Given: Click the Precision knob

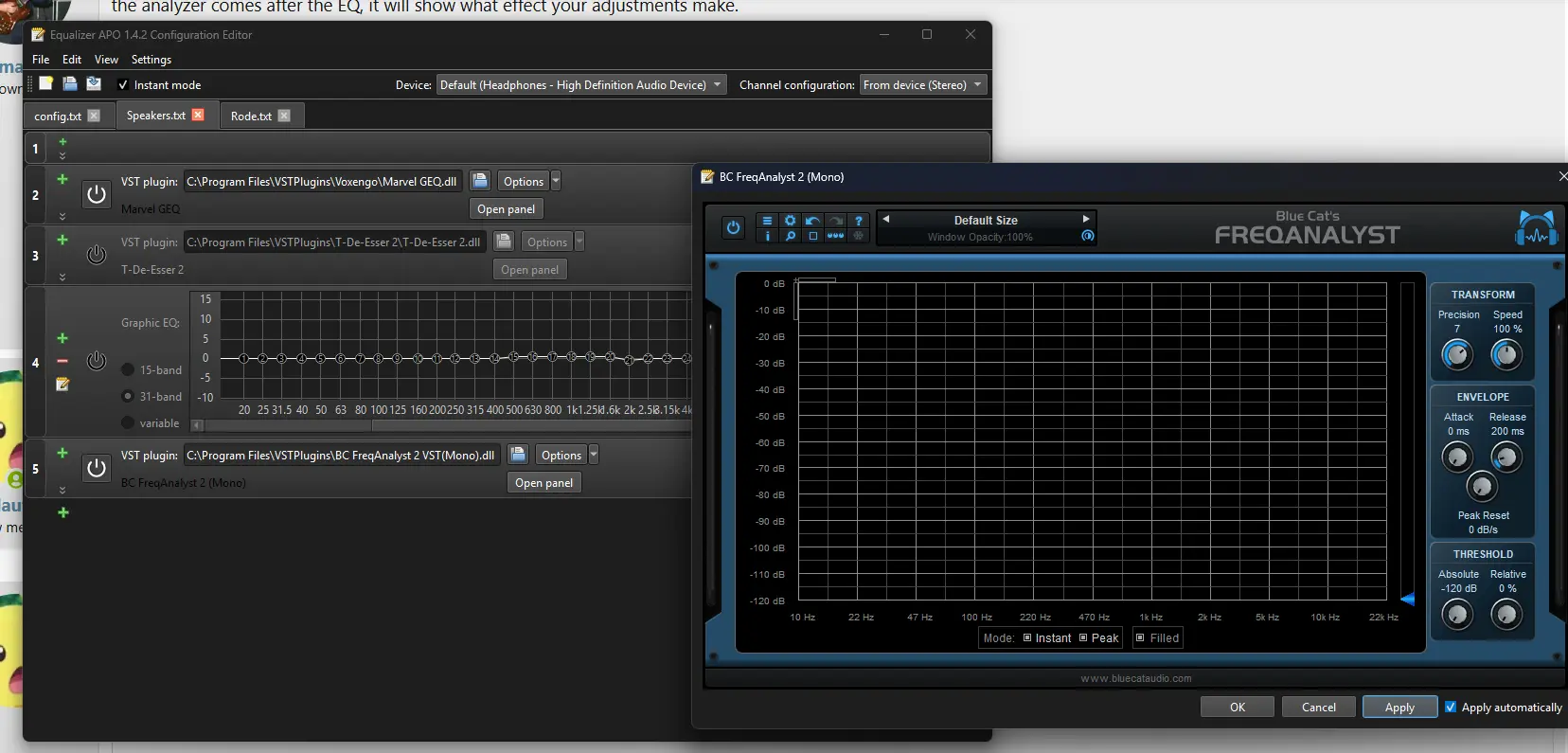Looking at the screenshot, I should click(1457, 354).
